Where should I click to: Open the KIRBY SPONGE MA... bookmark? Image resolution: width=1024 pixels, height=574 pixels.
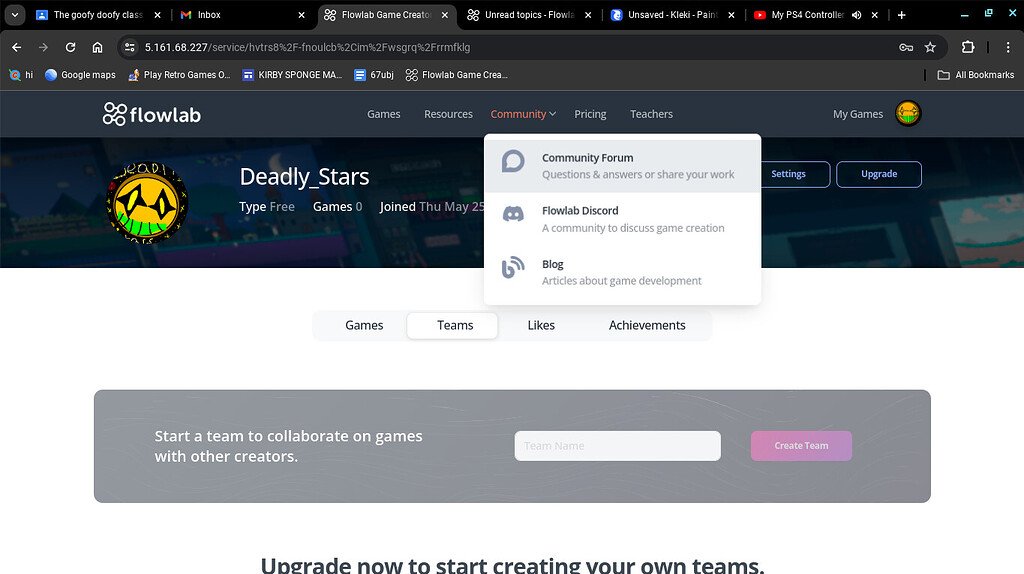pos(293,75)
